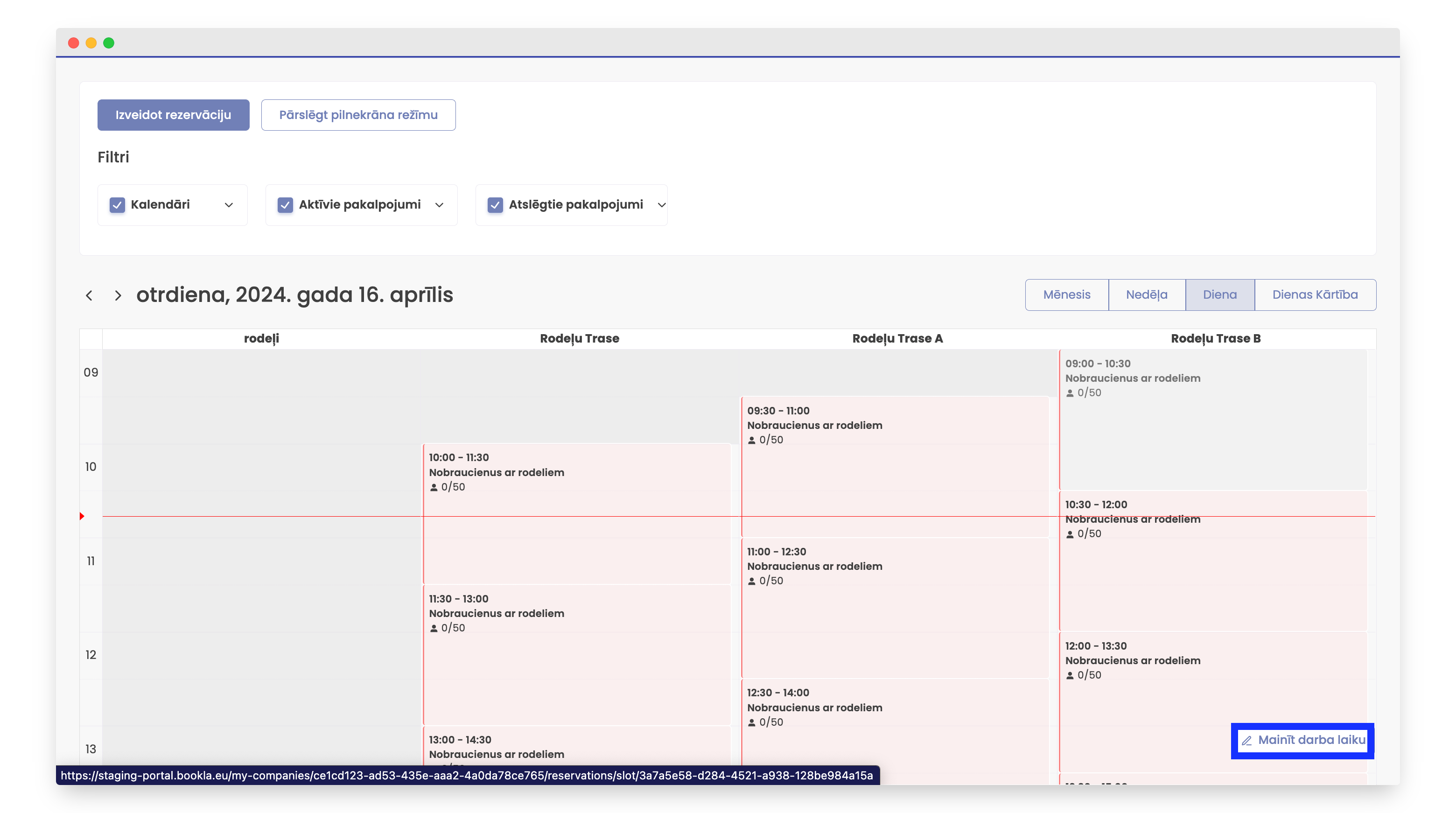Click person icon in 10:00 - 11:30 slot
This screenshot has width=1456, height=813.
pos(434,487)
